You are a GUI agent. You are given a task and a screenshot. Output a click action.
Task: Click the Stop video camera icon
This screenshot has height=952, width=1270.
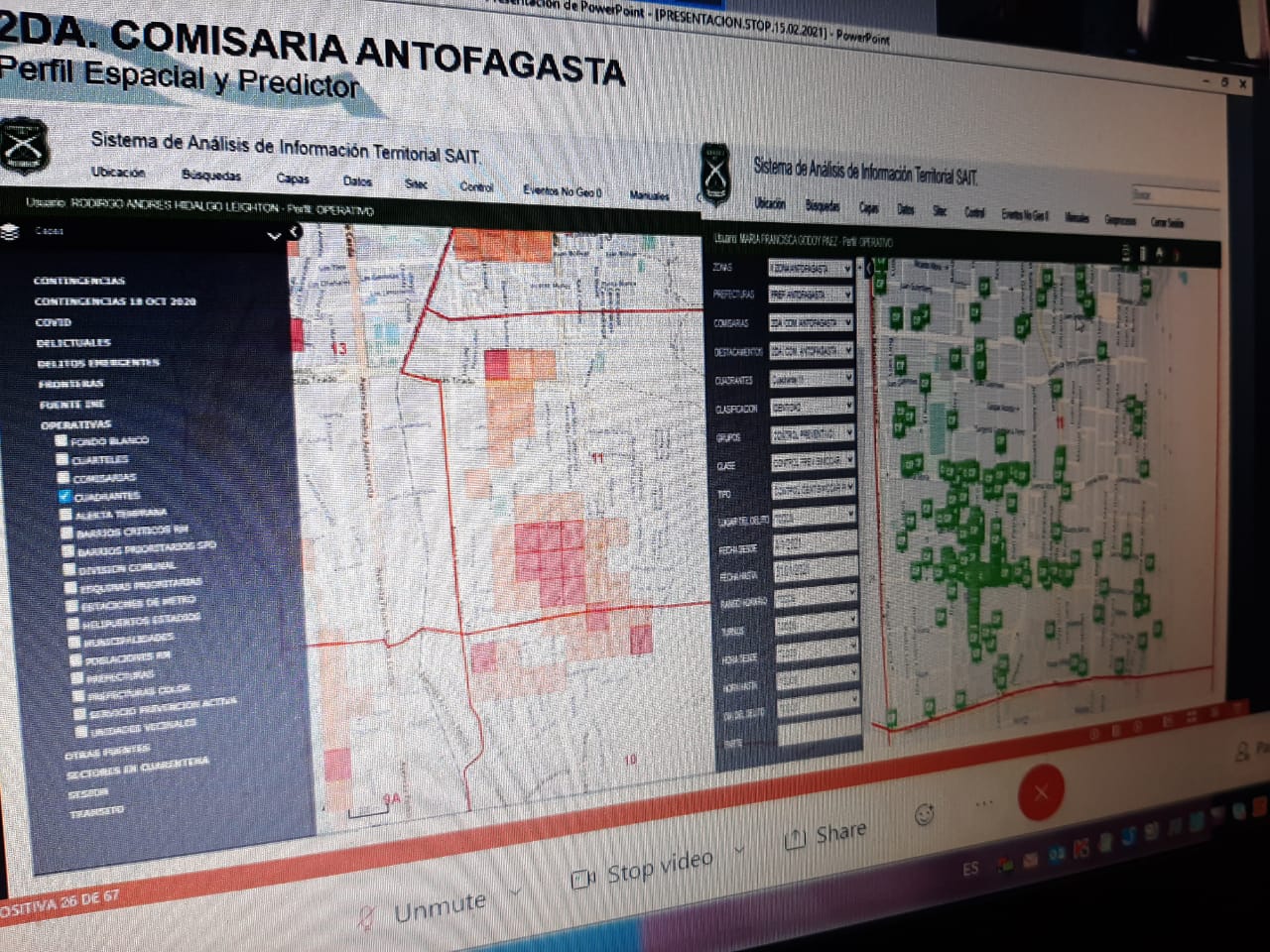pos(583,879)
